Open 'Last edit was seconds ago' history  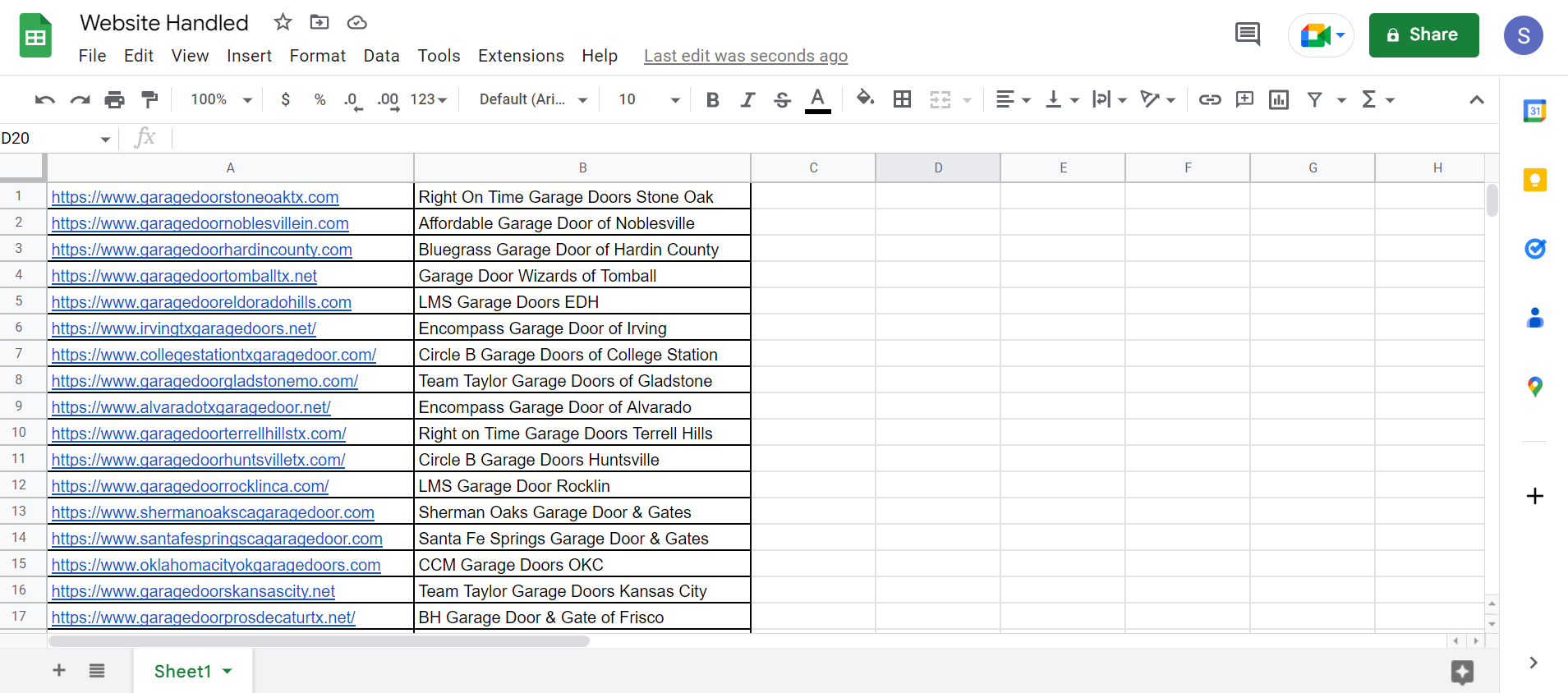tap(746, 56)
